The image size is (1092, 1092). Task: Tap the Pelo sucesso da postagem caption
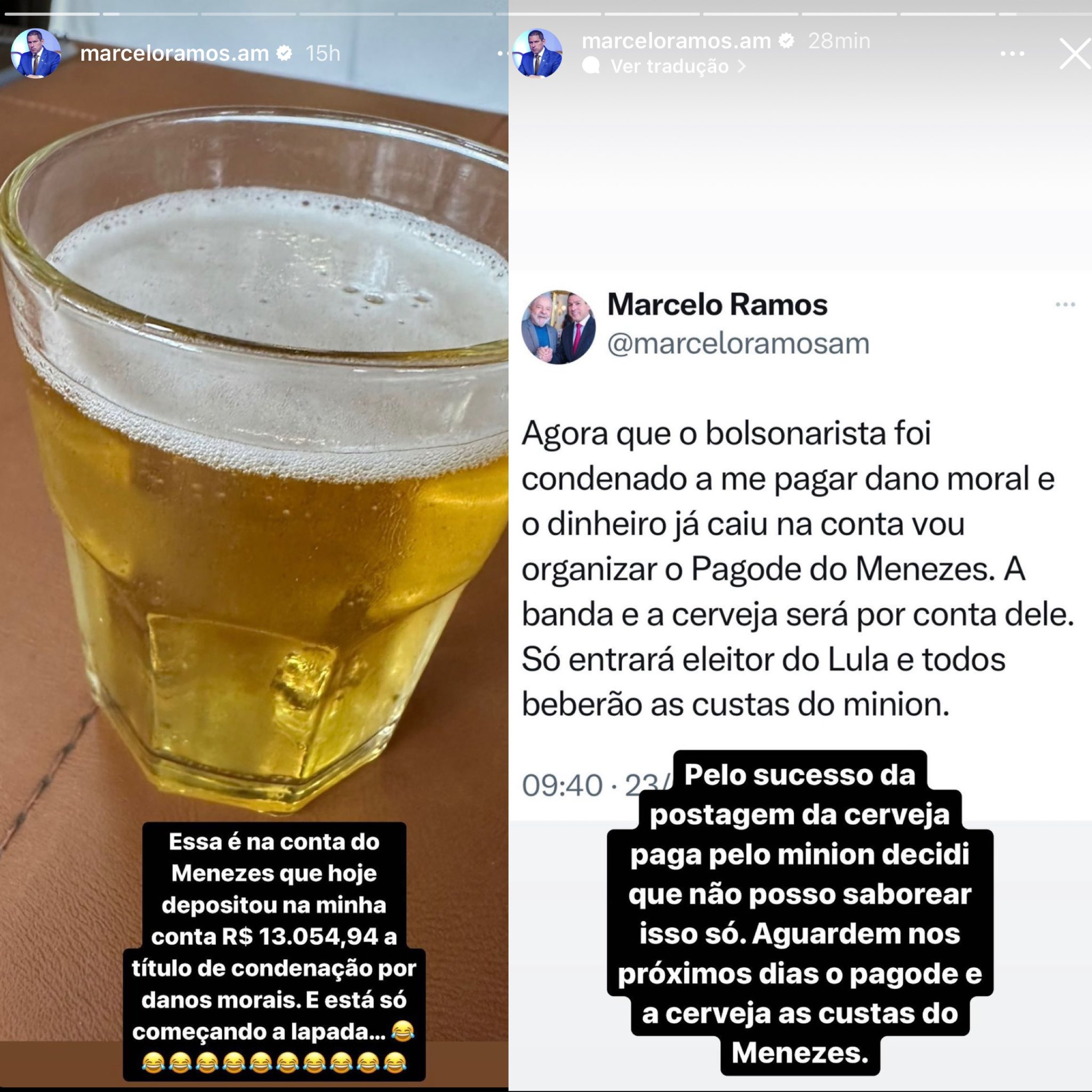pos(800,913)
